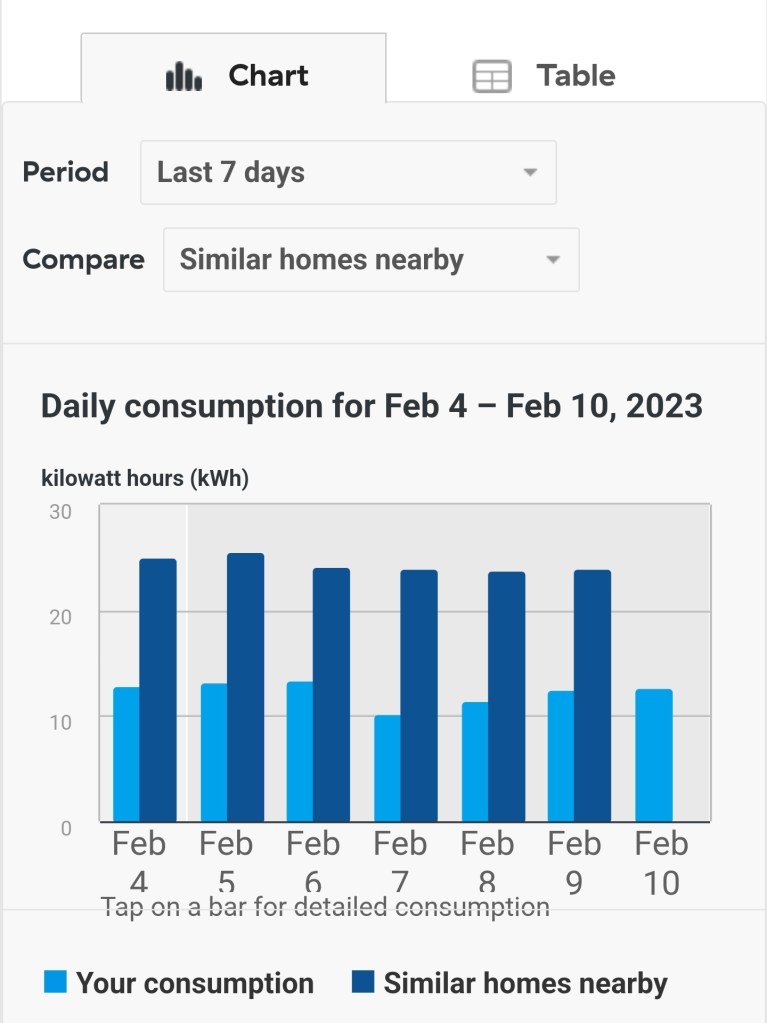Toggle the Your consumption legend swatch
767x1023 pixels.
[55, 982]
